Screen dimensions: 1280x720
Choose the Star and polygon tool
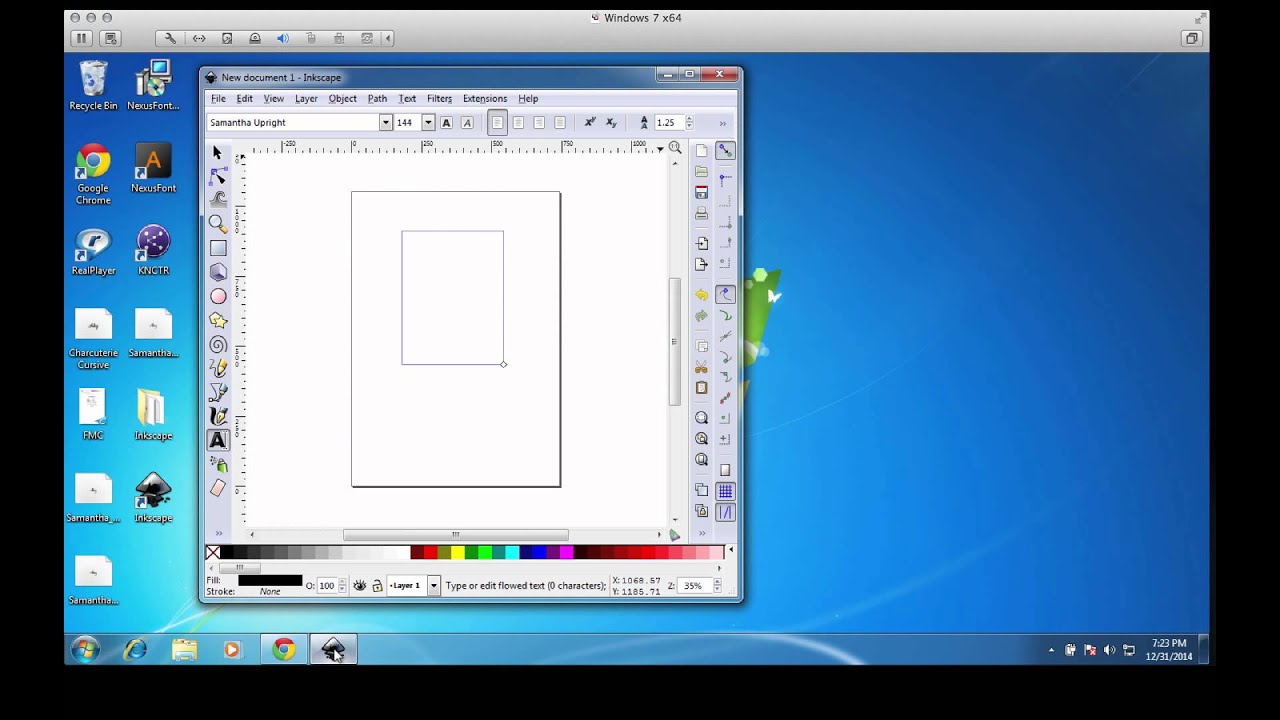coord(218,320)
